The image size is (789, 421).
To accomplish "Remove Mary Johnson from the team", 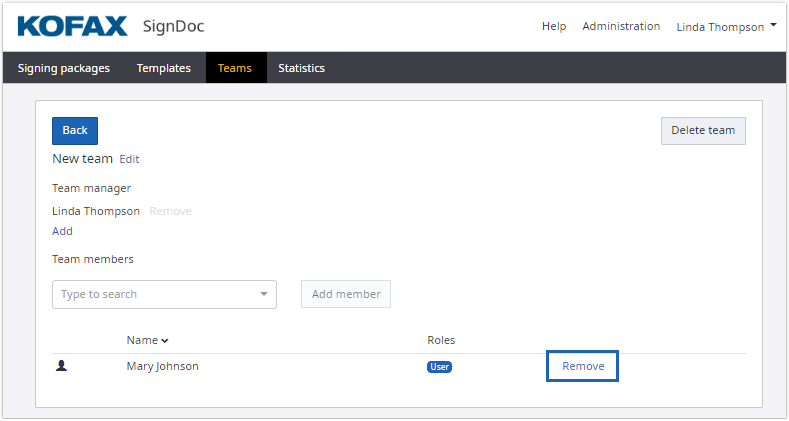I will coord(583,366).
